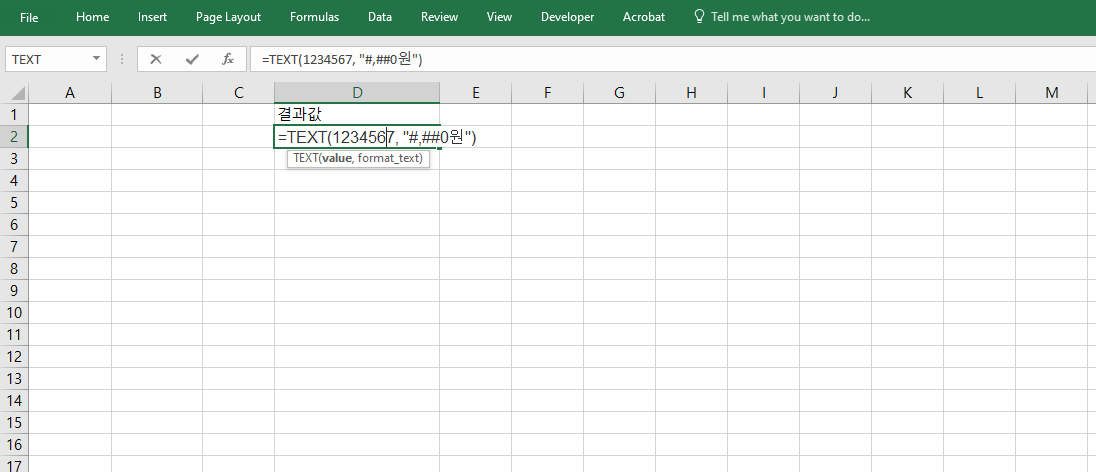Select row 2 header
Viewport: 1096px width, 472px height.
tap(14, 136)
